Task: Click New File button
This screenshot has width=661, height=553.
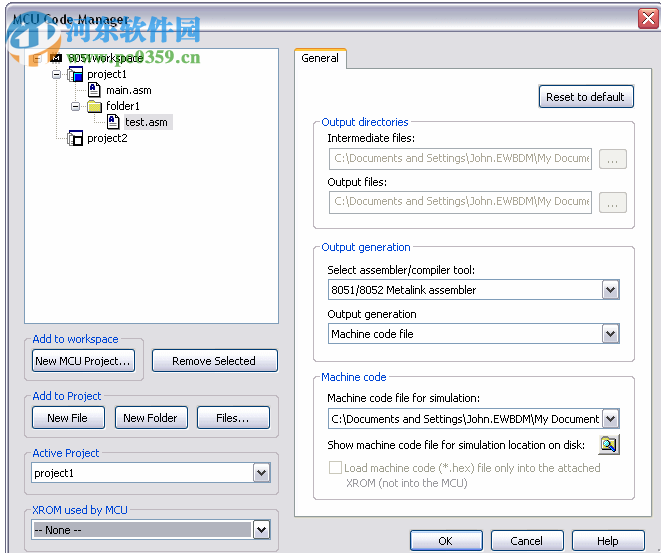Action: coord(68,418)
